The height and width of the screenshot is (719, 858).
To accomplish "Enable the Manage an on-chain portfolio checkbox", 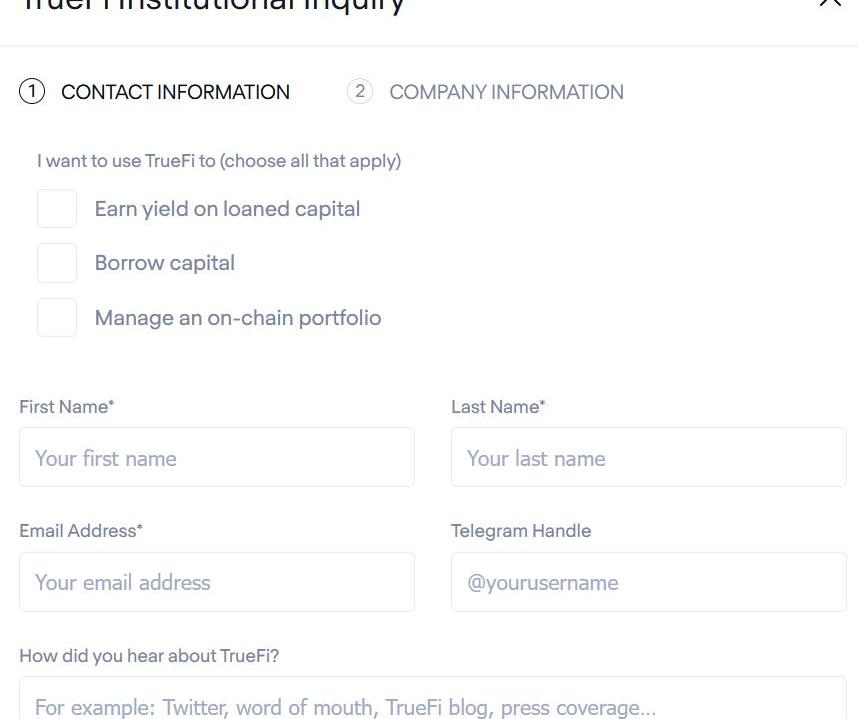I will coord(57,317).
